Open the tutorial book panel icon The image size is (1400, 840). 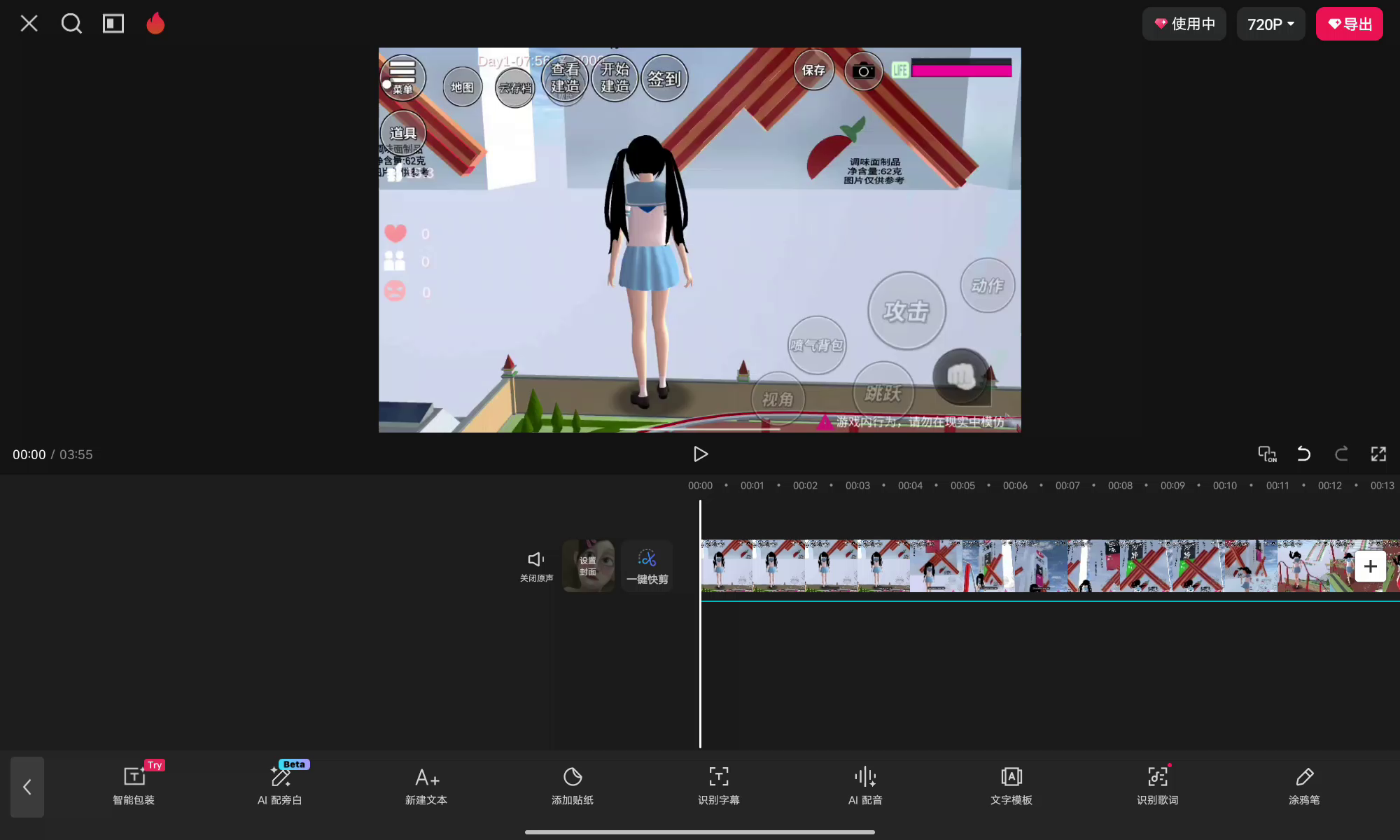[113, 24]
